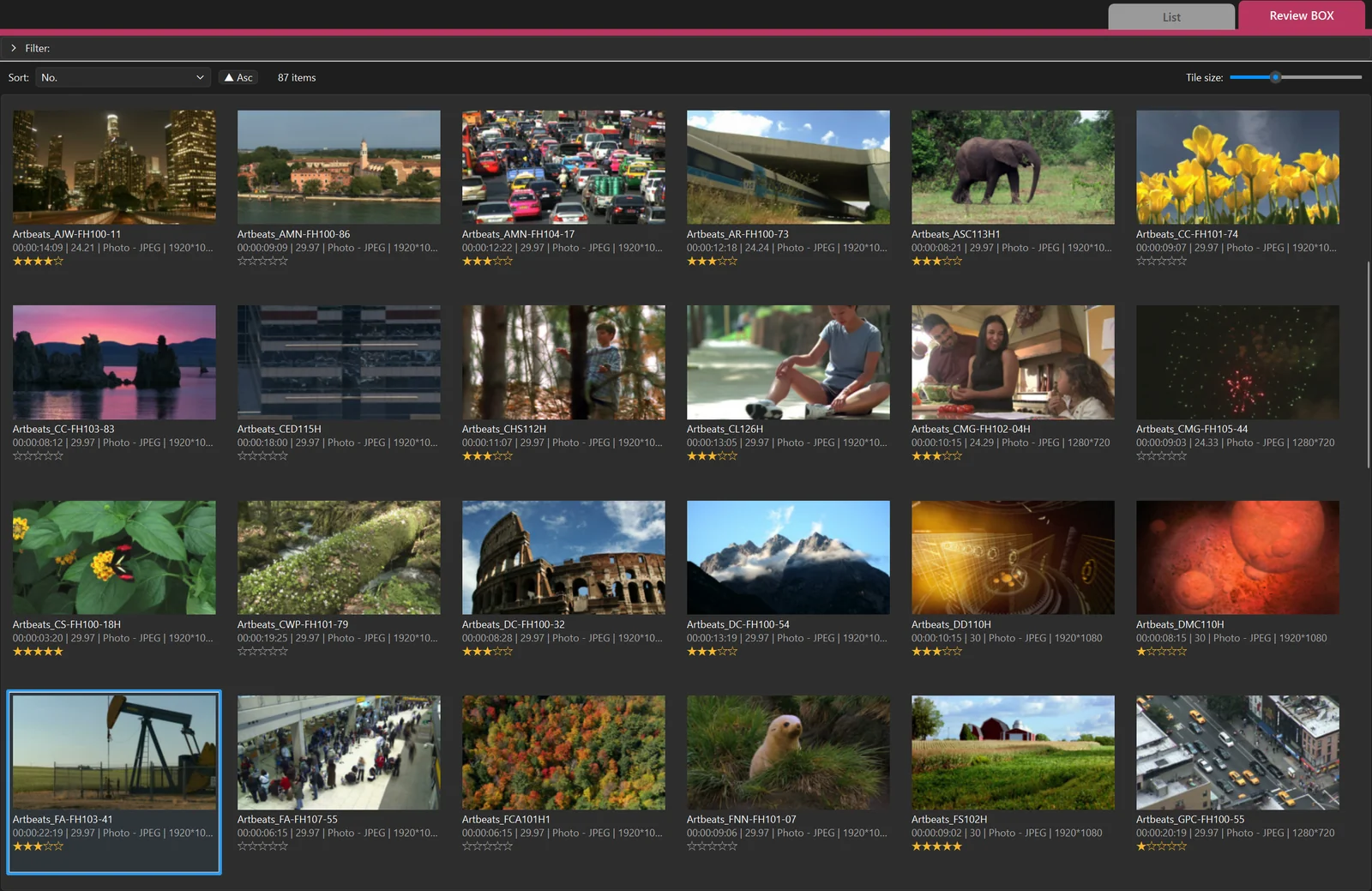
Task: Open the Review BOX tab
Action: click(1301, 15)
